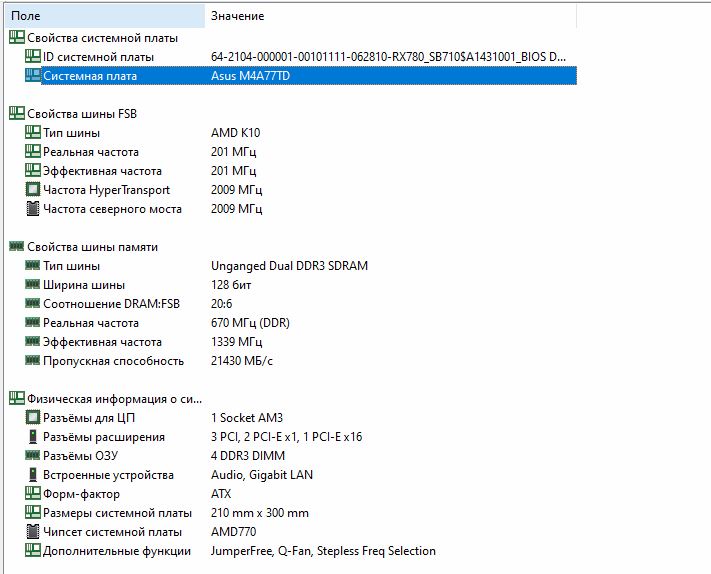Click the 'ATX' form factor value
Screen dimensions: 711x574
tap(221, 494)
